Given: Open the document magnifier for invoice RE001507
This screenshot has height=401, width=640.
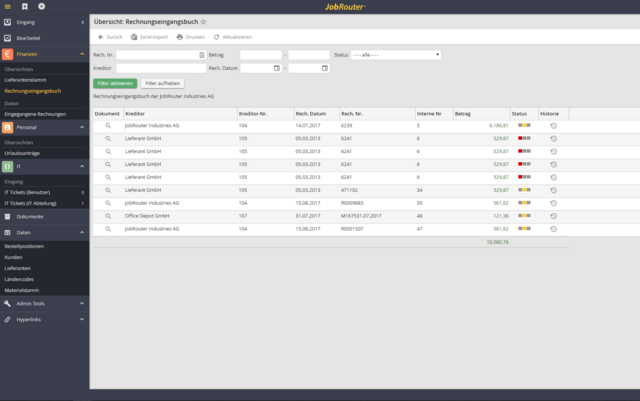Looking at the screenshot, I should 108,229.
